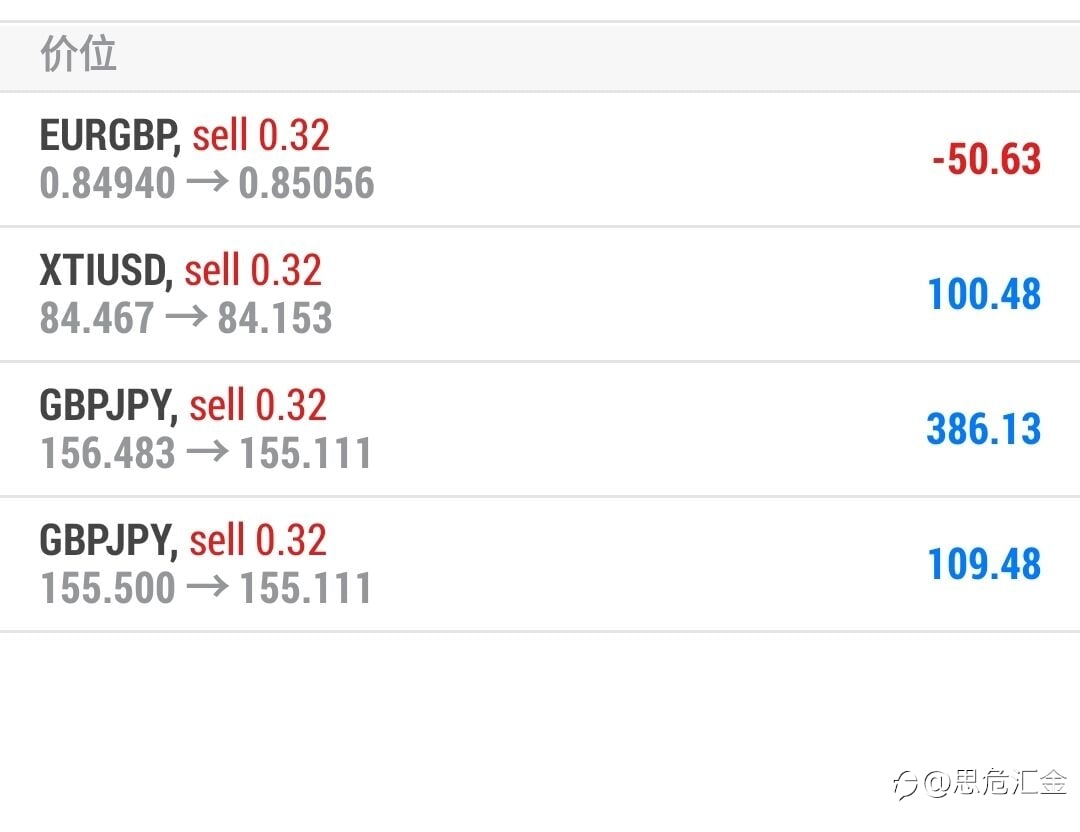Open the GBPJPY position opened at 156.483
Screen dimensions: 1080x832
pyautogui.click(x=540, y=429)
